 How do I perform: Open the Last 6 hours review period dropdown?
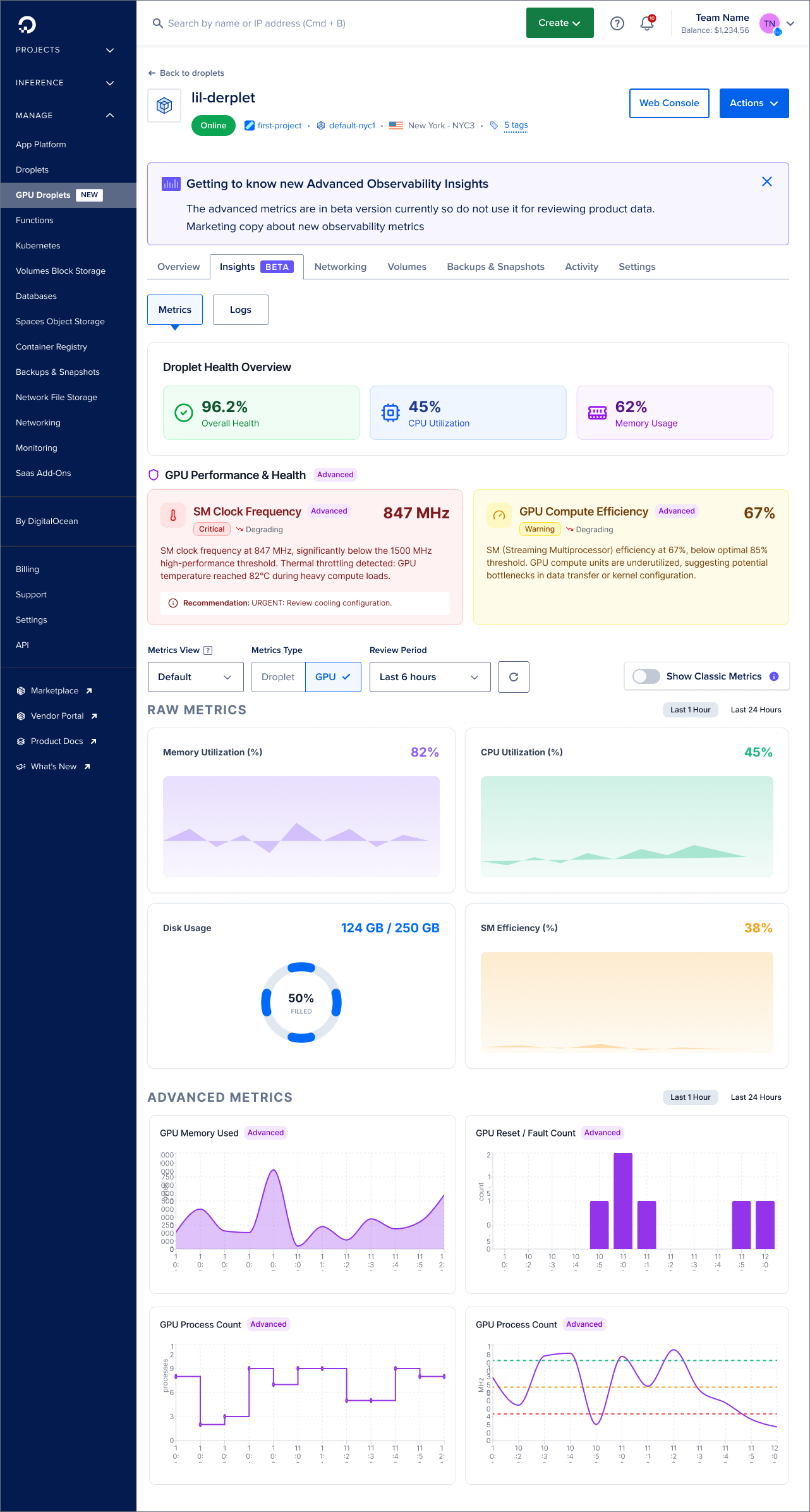pyautogui.click(x=430, y=677)
